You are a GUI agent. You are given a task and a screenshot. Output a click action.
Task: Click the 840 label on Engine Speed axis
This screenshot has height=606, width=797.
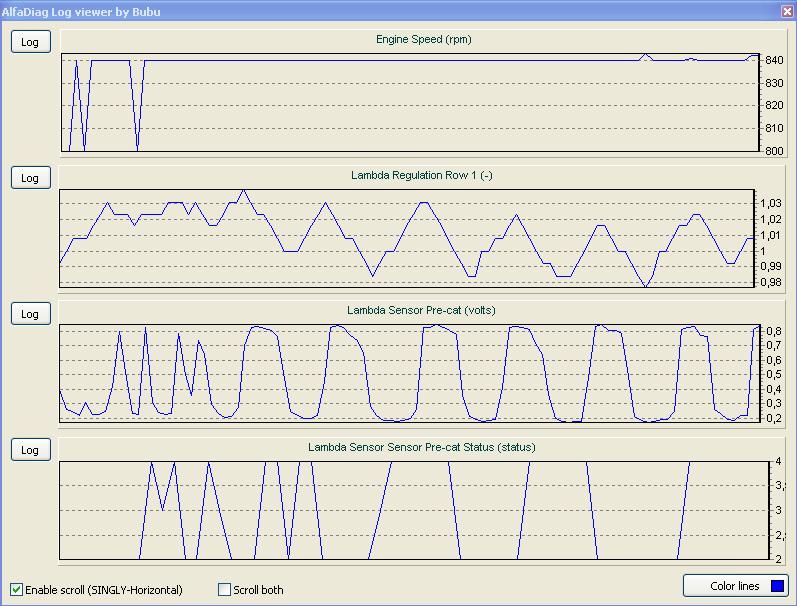click(774, 60)
